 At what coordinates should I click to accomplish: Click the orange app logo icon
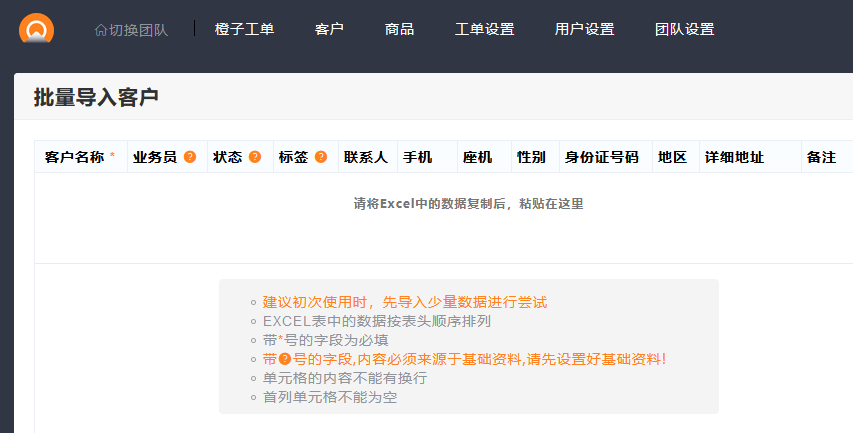click(36, 28)
